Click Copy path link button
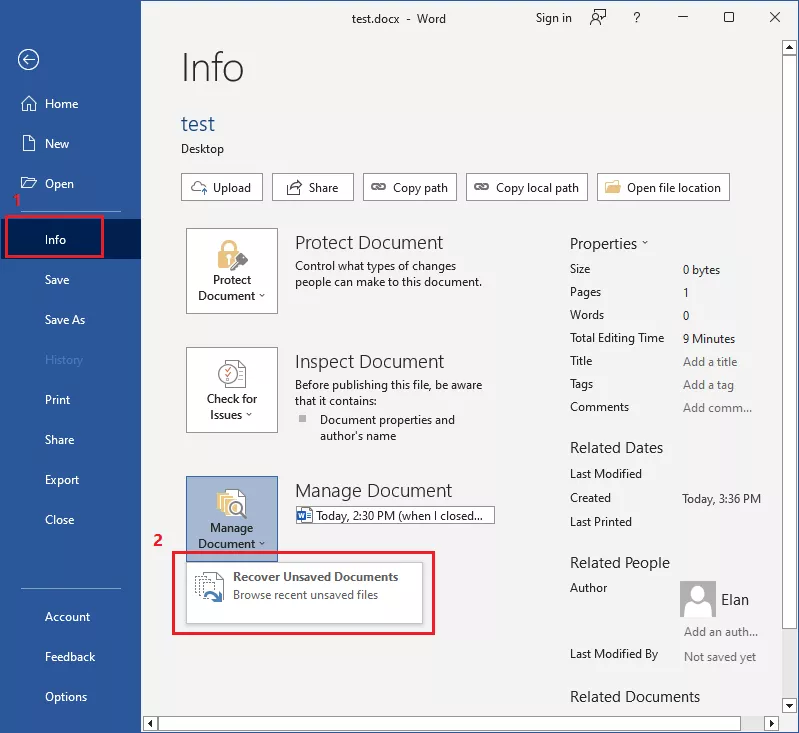Screen dimensions: 799x733 click(x=409, y=187)
